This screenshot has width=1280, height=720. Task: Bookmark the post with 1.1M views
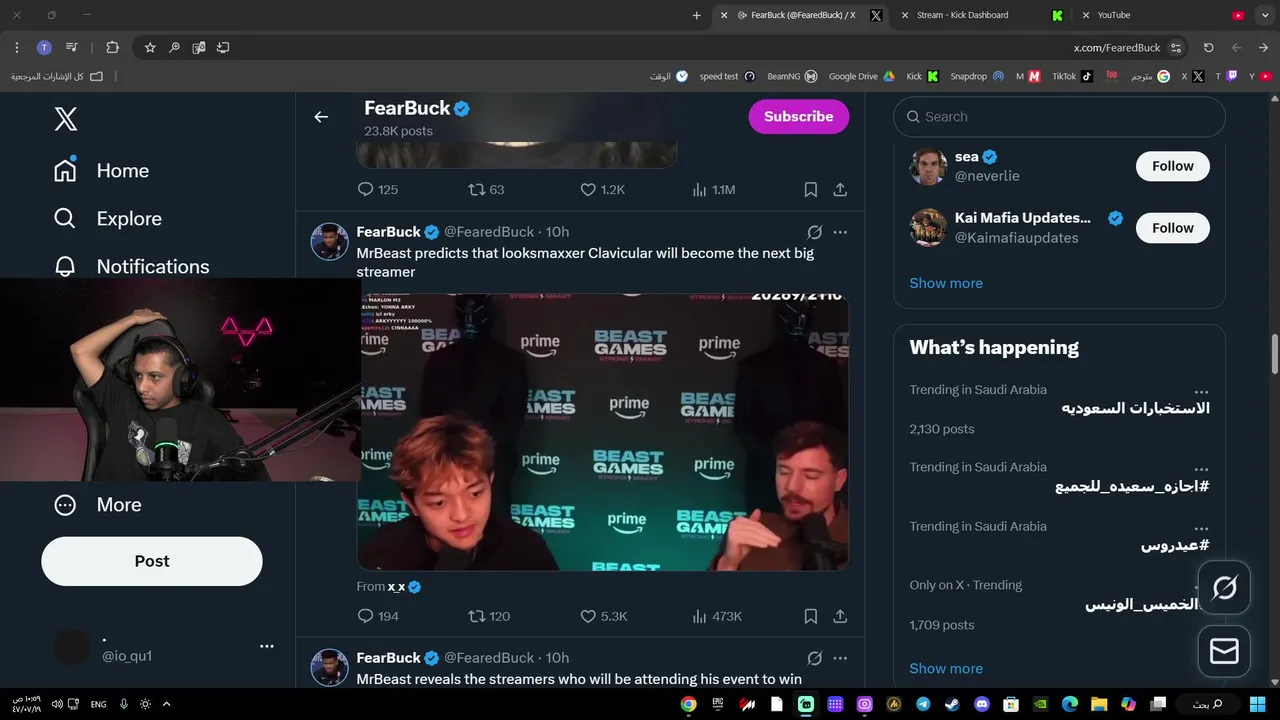[x=811, y=189]
